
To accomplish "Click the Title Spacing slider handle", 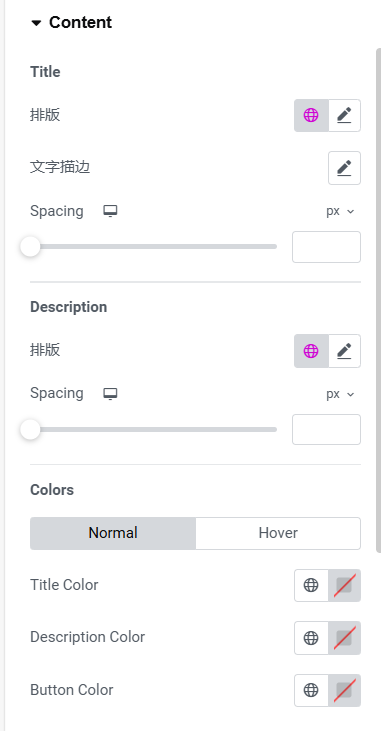I will tap(30, 246).
